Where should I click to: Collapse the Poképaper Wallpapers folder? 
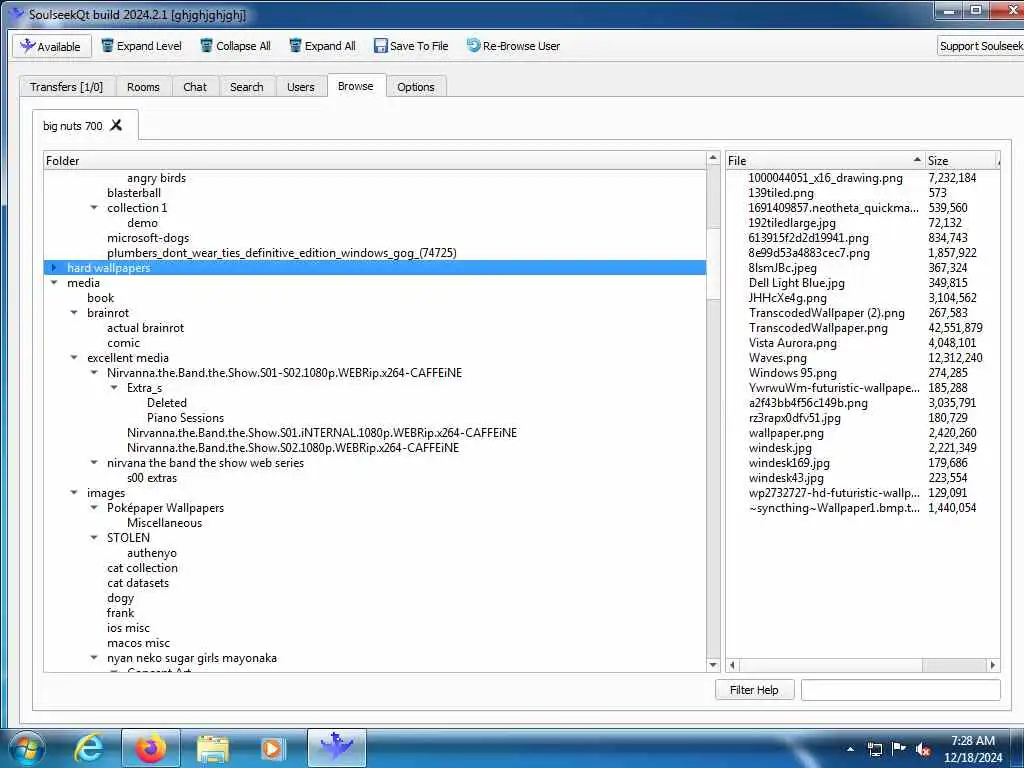(x=94, y=508)
